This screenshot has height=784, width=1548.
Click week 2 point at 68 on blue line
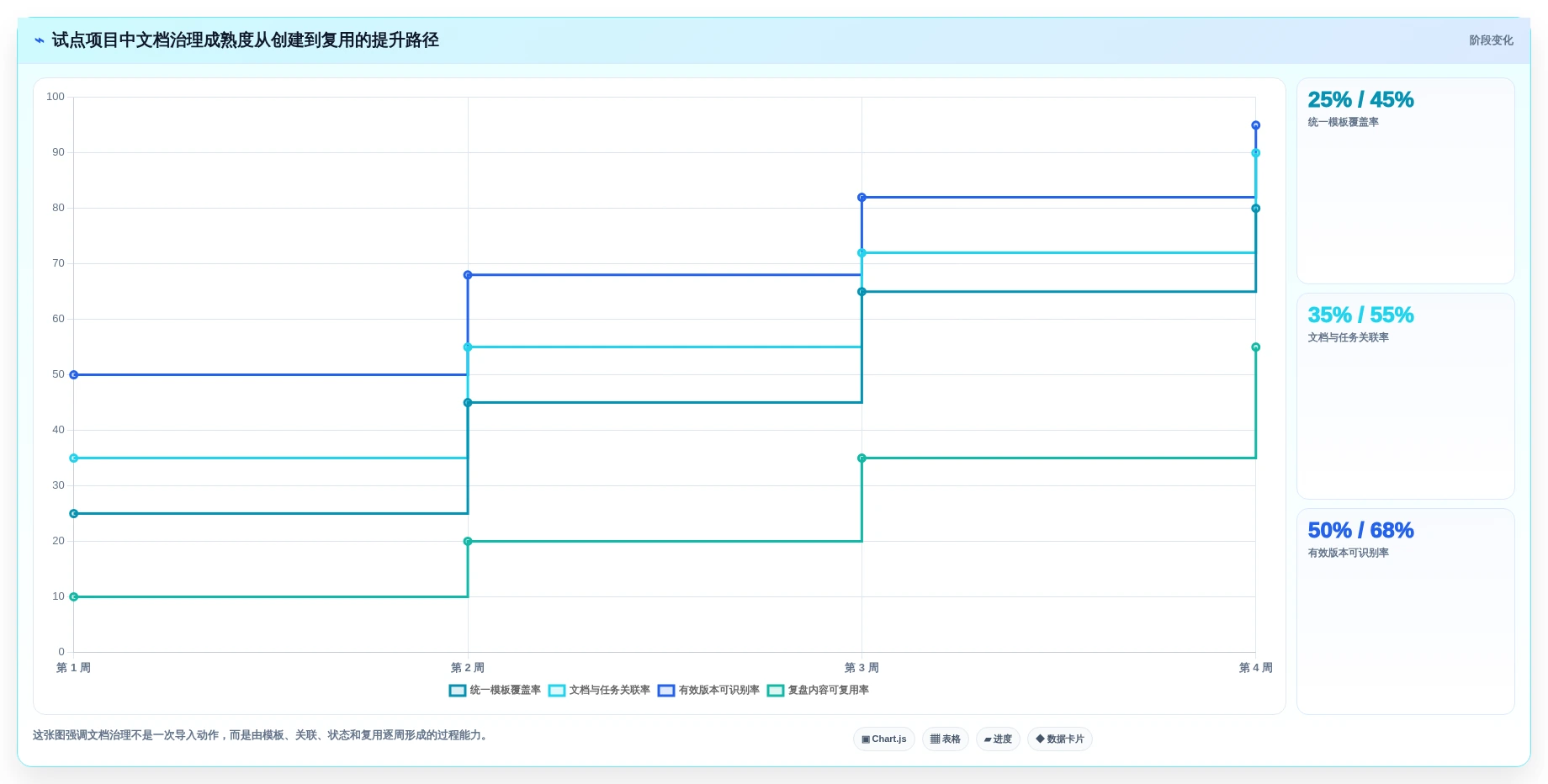[468, 275]
